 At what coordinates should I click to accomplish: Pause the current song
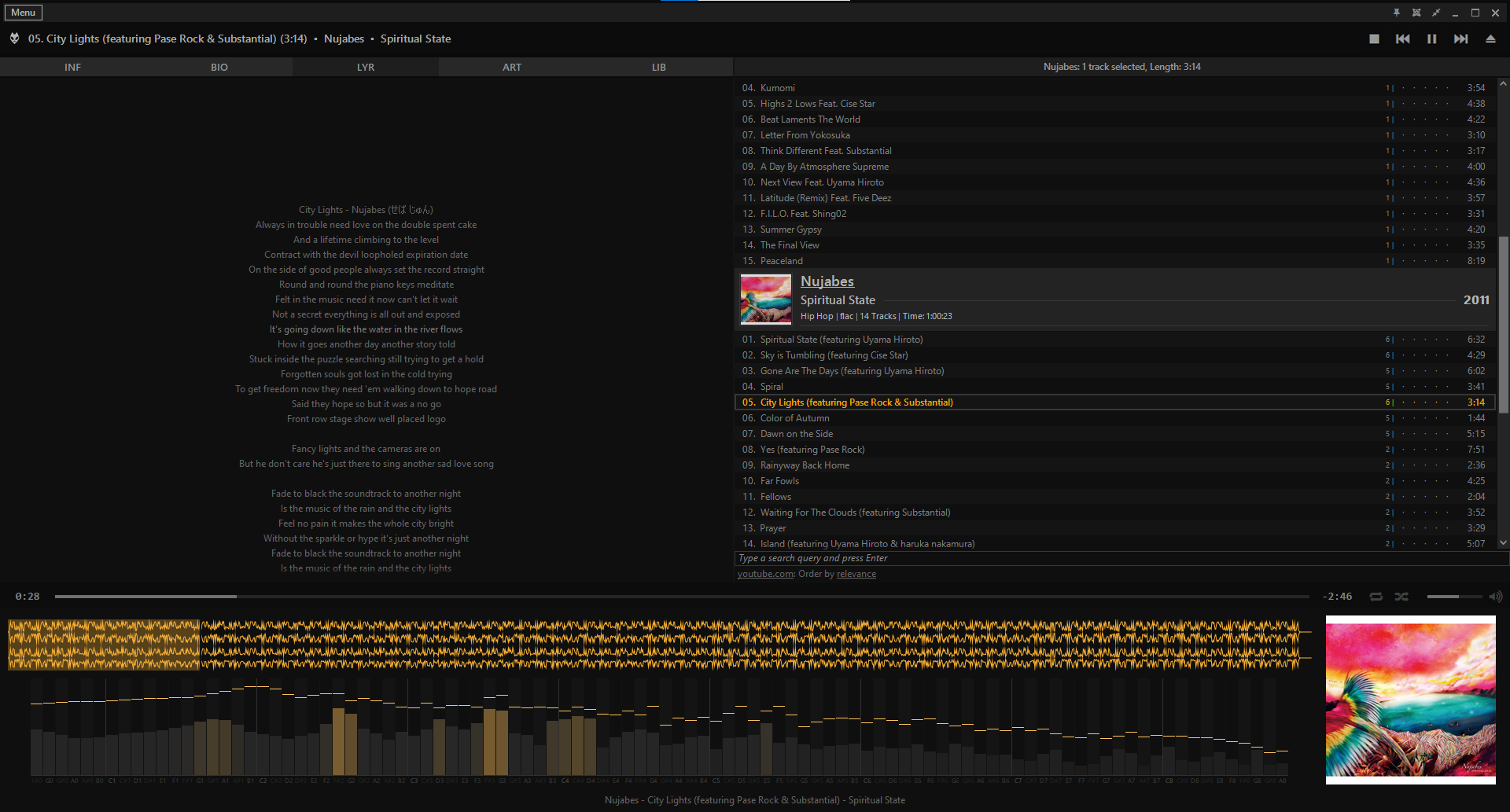click(1431, 39)
